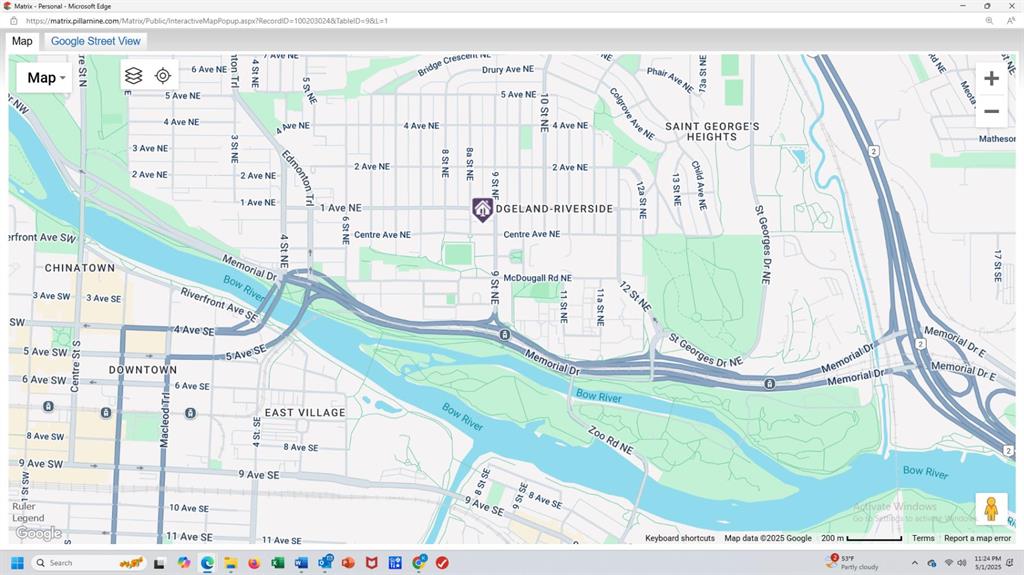
Task: Click the Zoo Rd NE label
Action: [610, 440]
